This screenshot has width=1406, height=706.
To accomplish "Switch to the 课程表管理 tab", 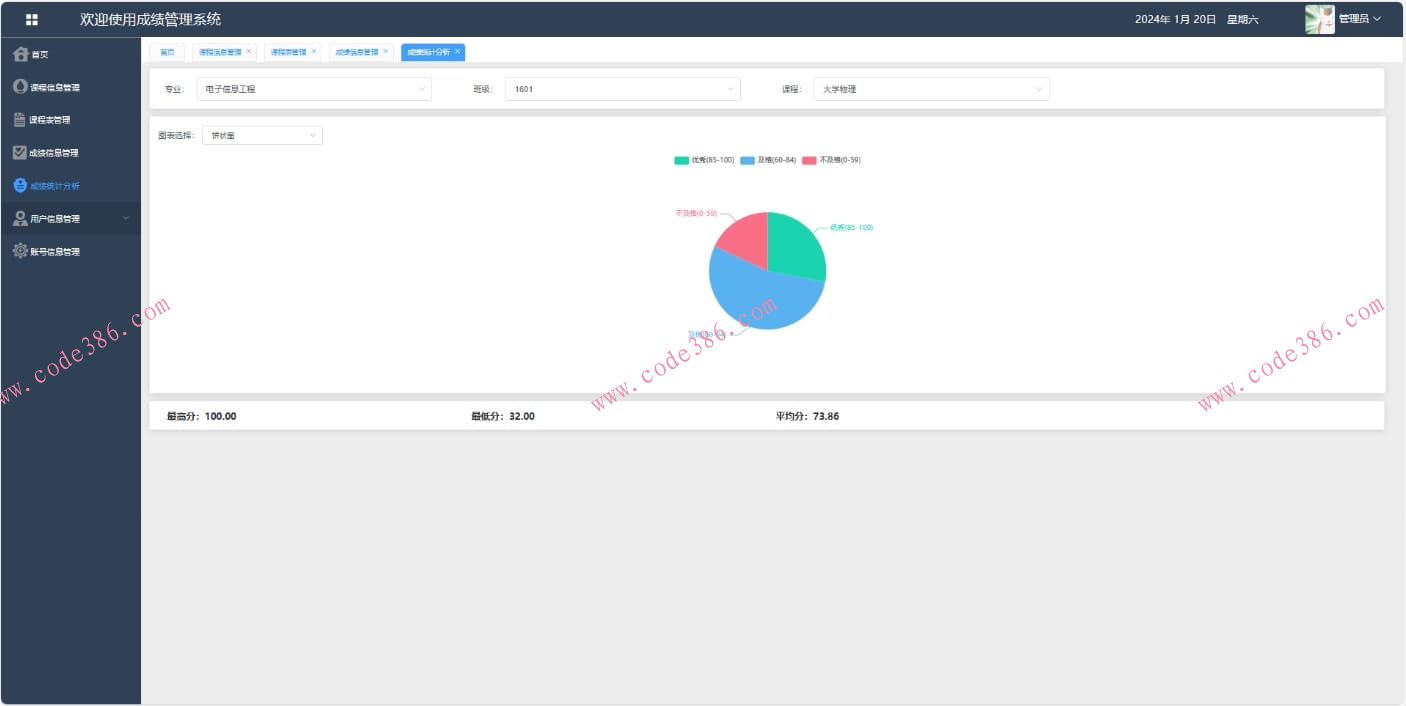I will tap(288, 52).
